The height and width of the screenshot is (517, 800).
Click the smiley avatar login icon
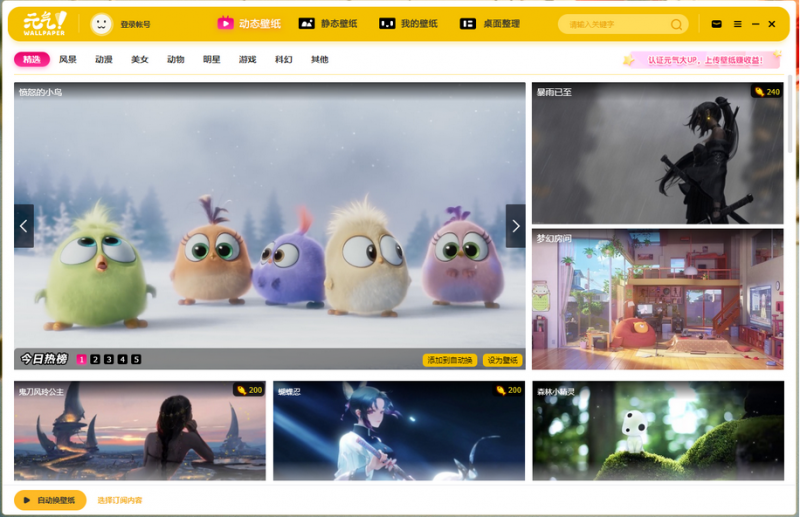pyautogui.click(x=101, y=24)
